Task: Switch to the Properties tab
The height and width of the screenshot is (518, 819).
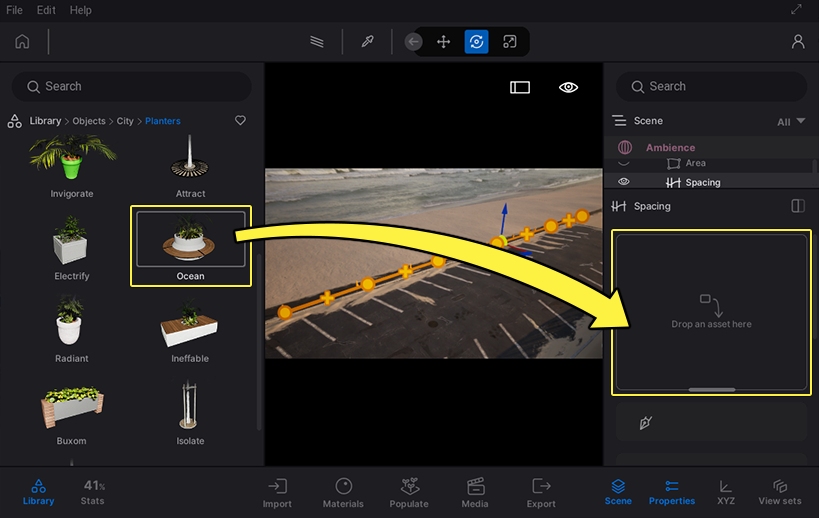Action: click(671, 491)
